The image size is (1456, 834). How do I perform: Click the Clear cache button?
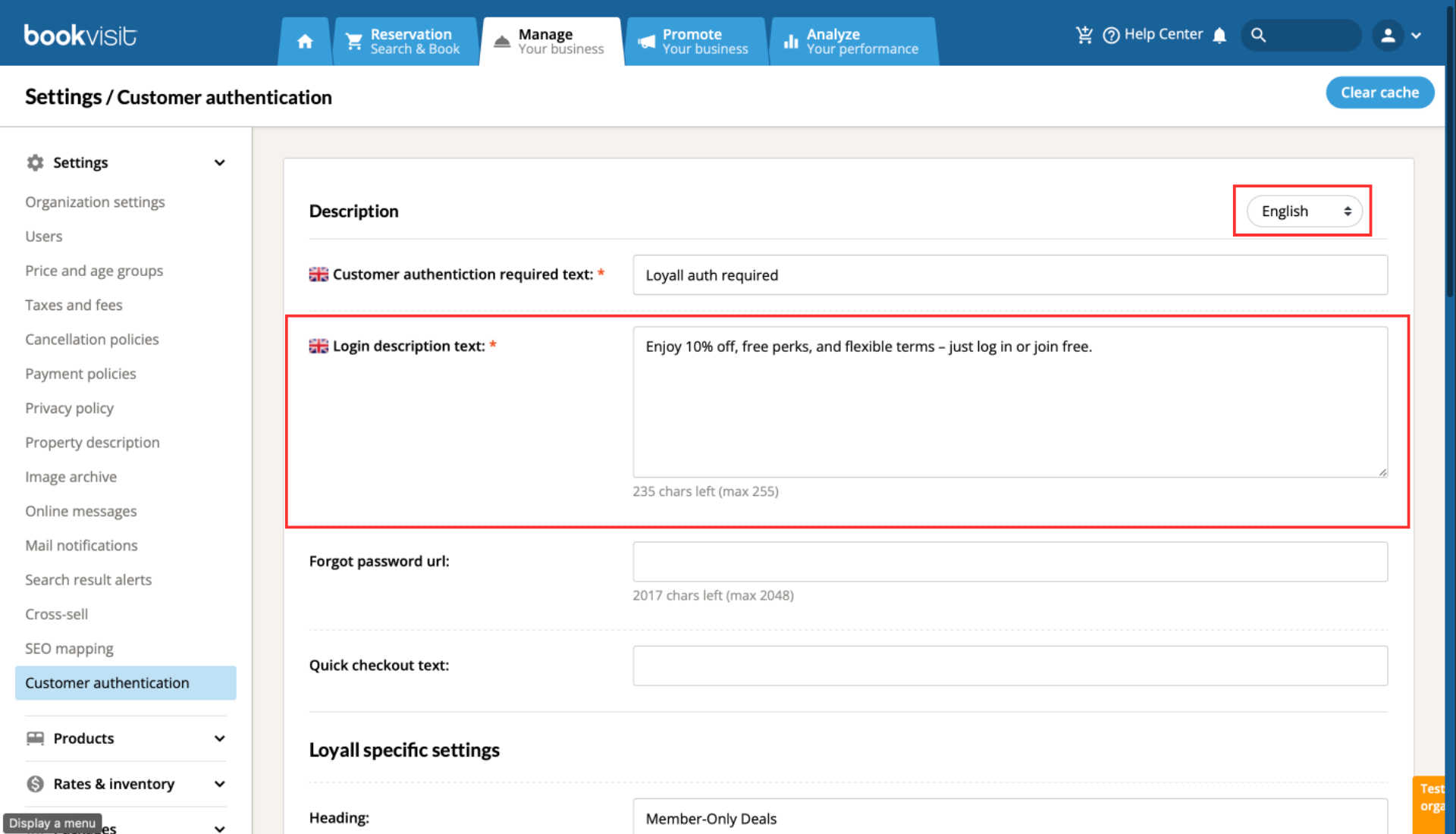click(x=1379, y=92)
